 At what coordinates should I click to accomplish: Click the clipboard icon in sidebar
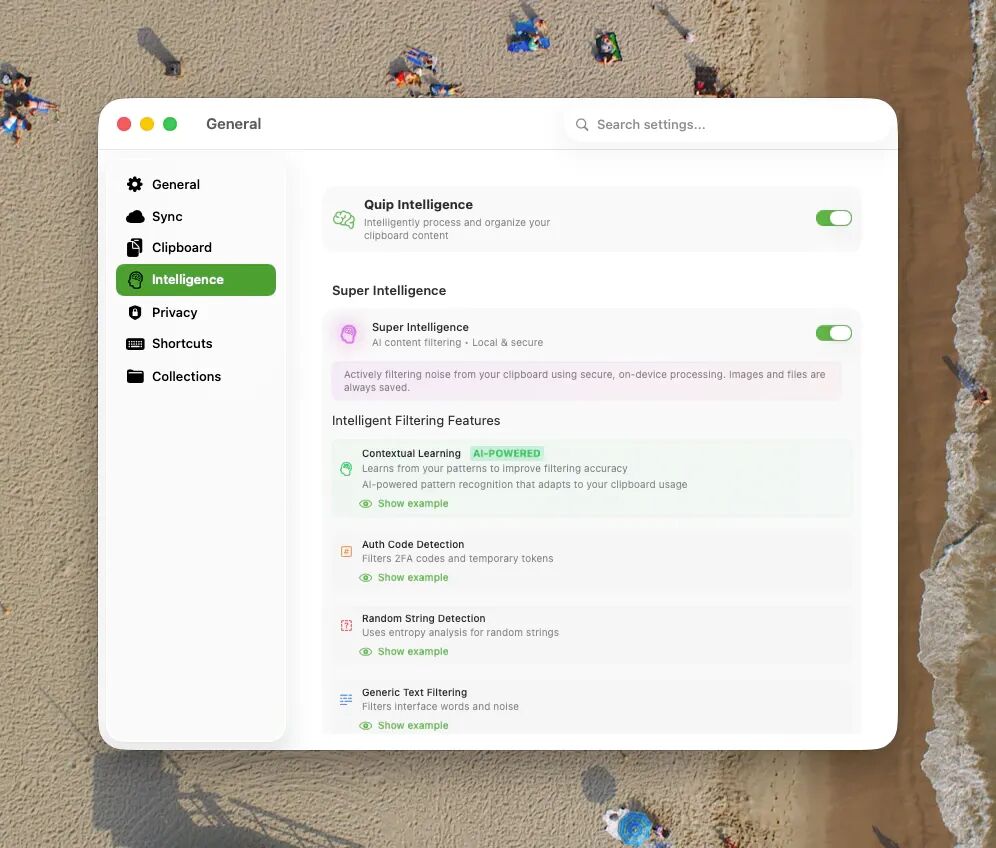tap(135, 247)
